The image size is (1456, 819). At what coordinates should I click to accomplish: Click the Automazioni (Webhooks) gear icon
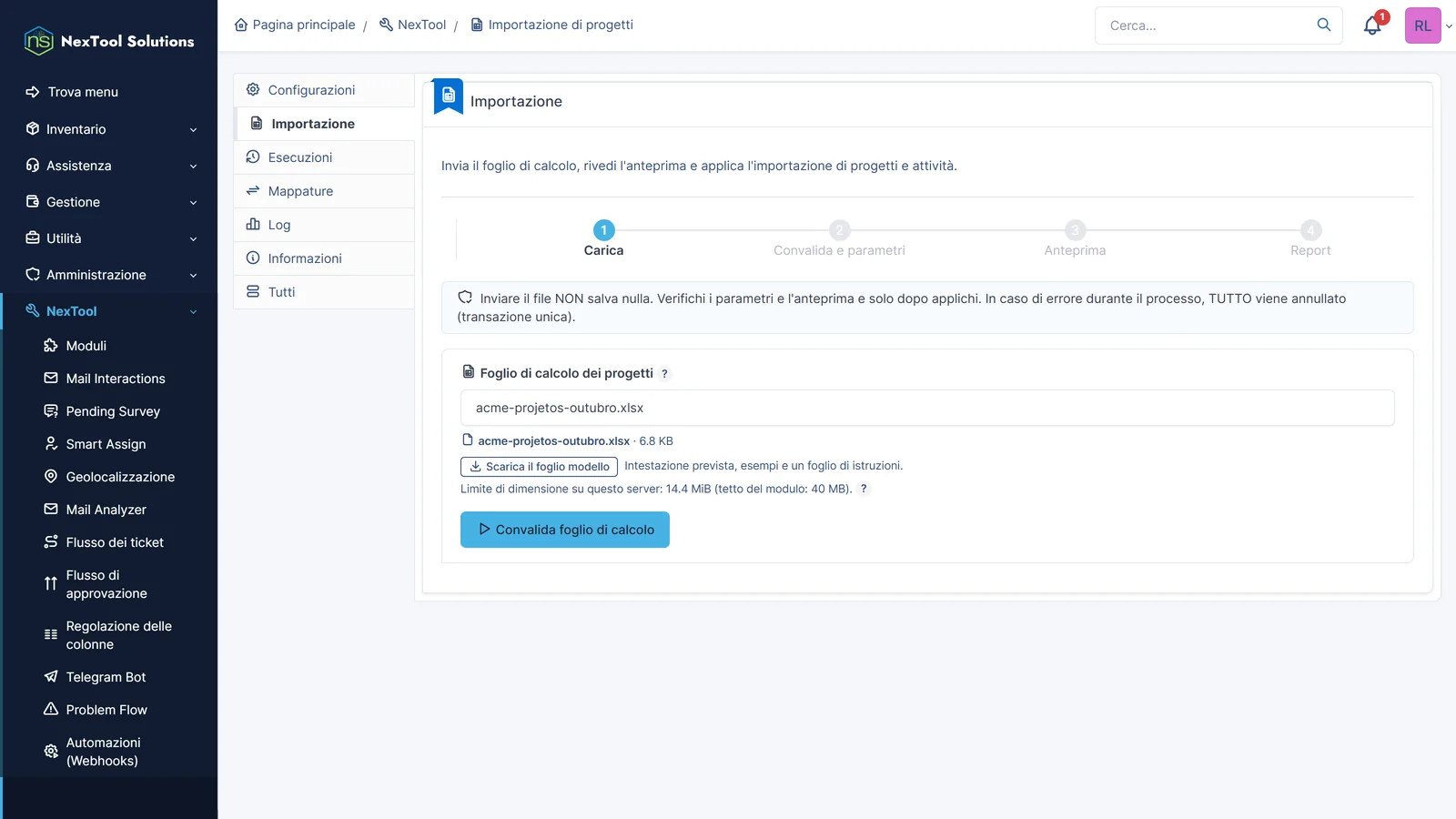pos(51,752)
